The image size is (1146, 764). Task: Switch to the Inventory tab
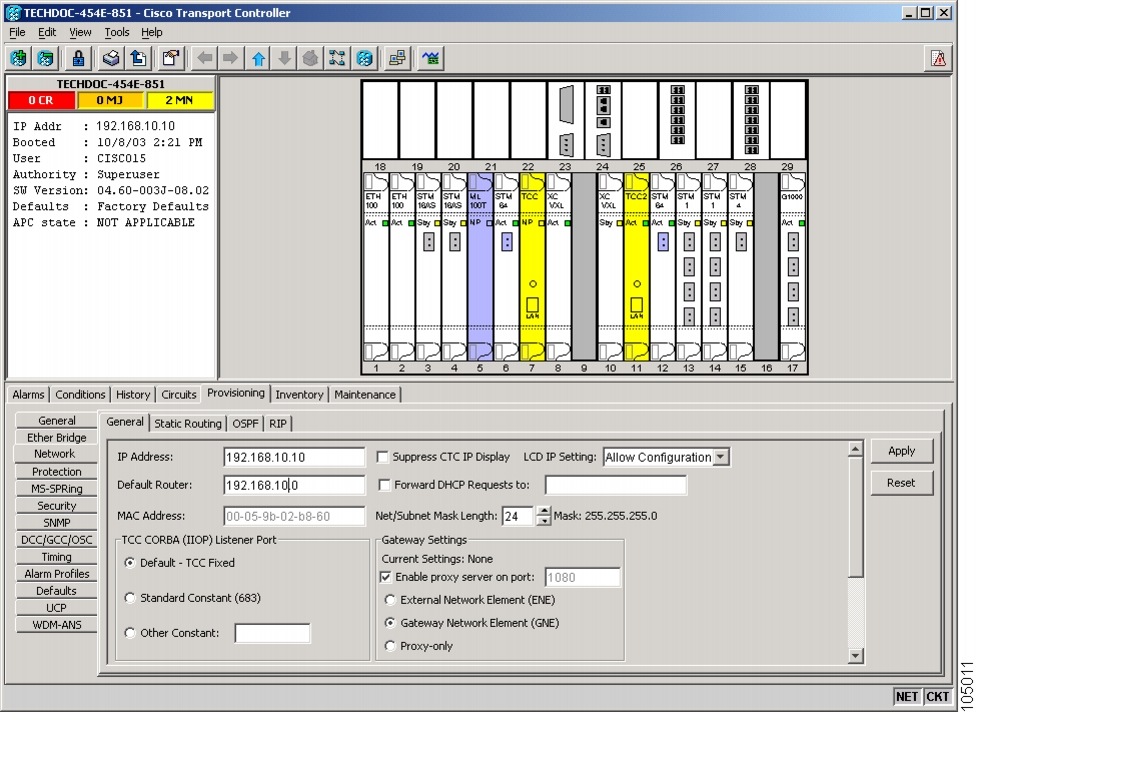(x=299, y=395)
